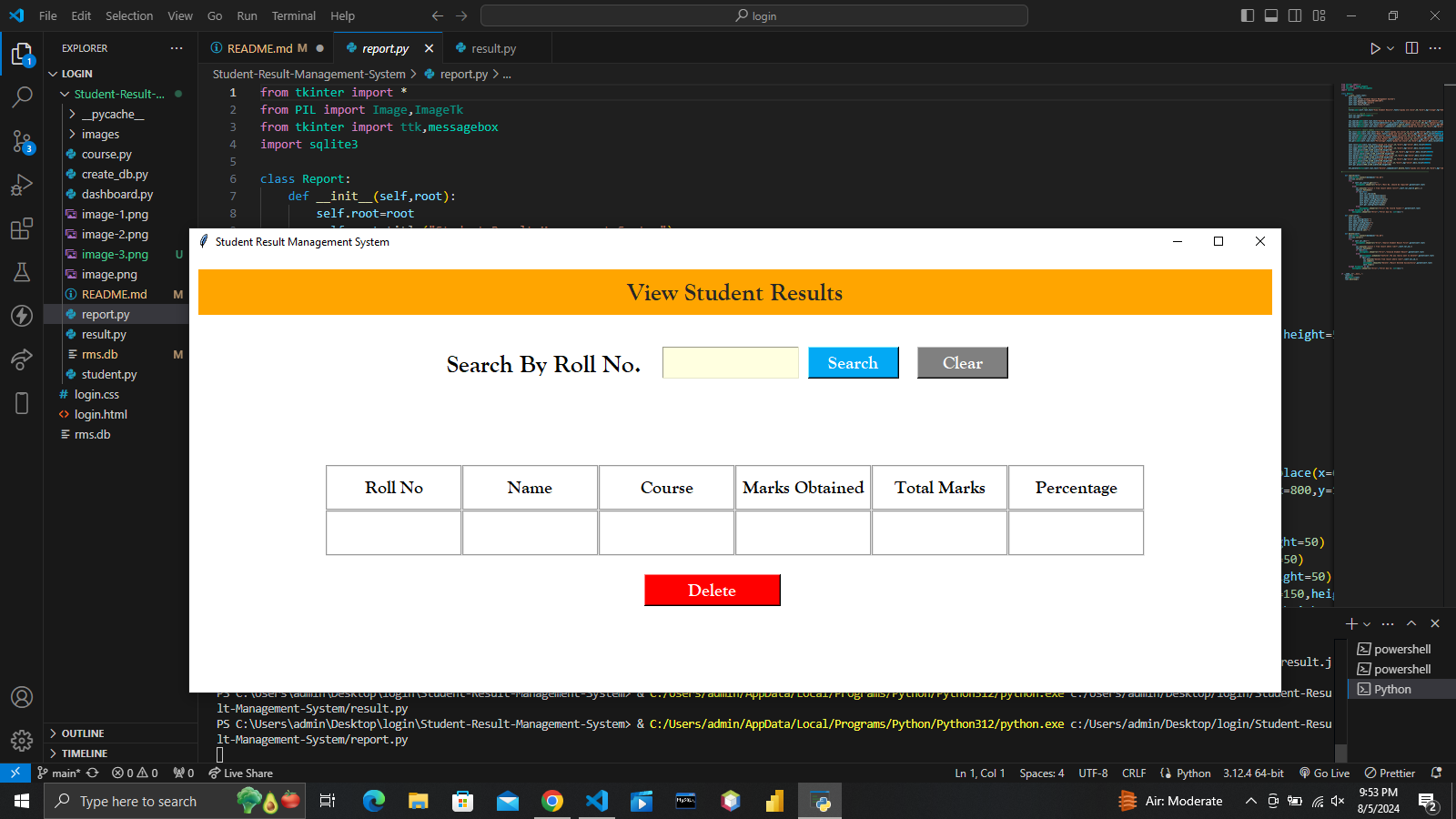Open Explorer Views and More Actions ellipsis
The height and width of the screenshot is (819, 1456).
(x=177, y=48)
